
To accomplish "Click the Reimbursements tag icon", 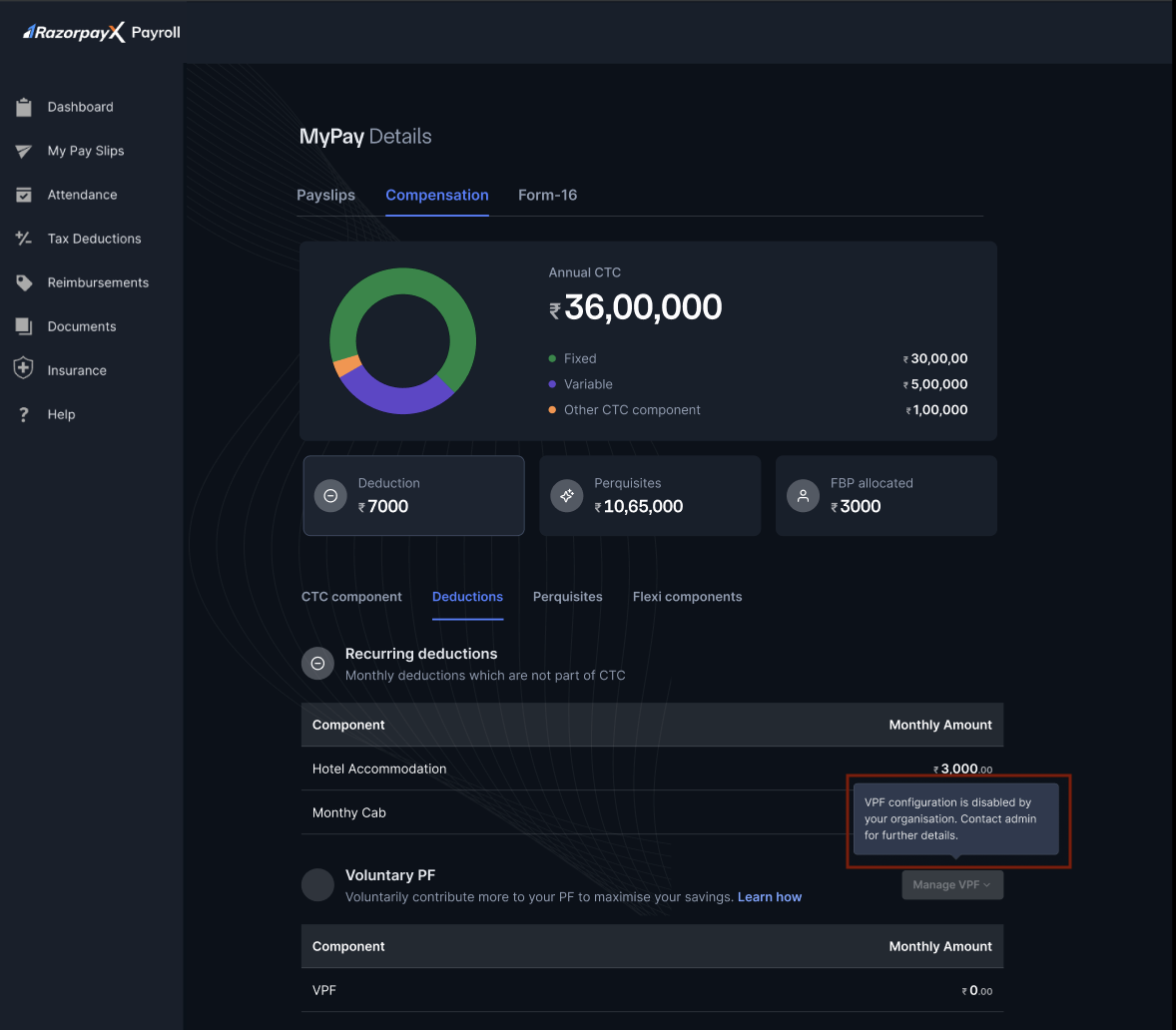I will (24, 282).
